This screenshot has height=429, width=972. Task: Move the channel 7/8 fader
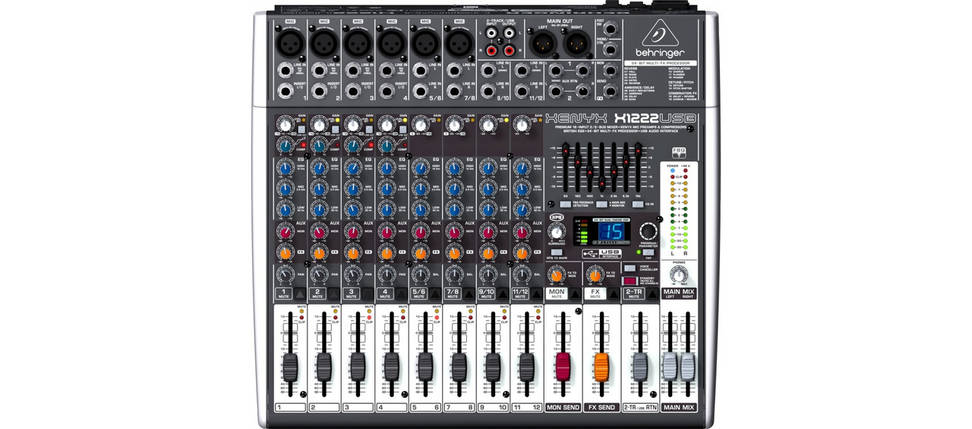click(x=459, y=367)
